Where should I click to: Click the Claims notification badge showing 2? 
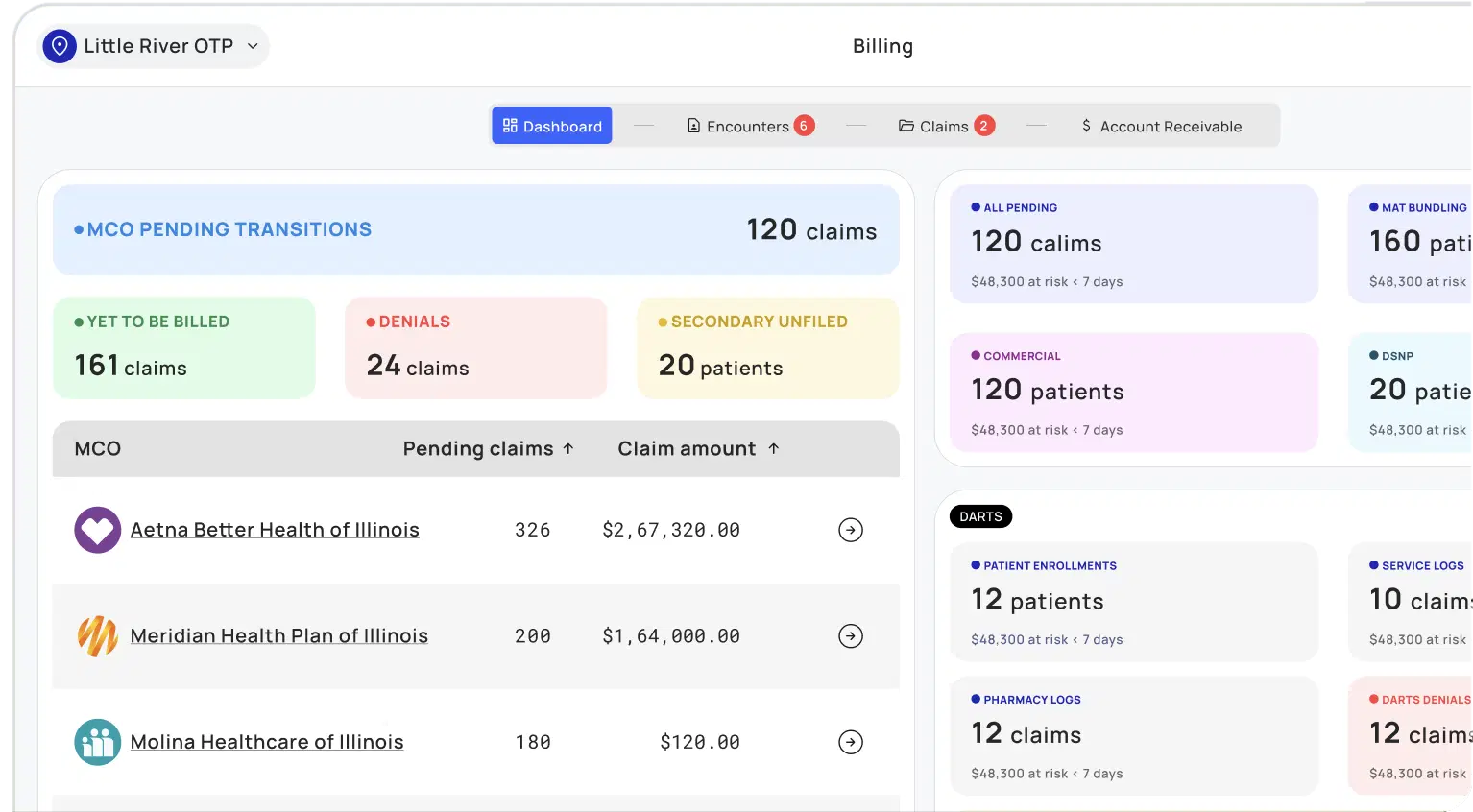(x=984, y=126)
